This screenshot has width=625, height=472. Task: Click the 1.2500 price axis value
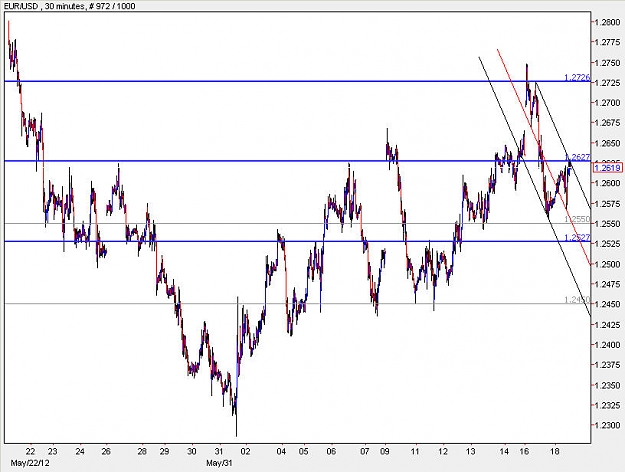tap(607, 264)
